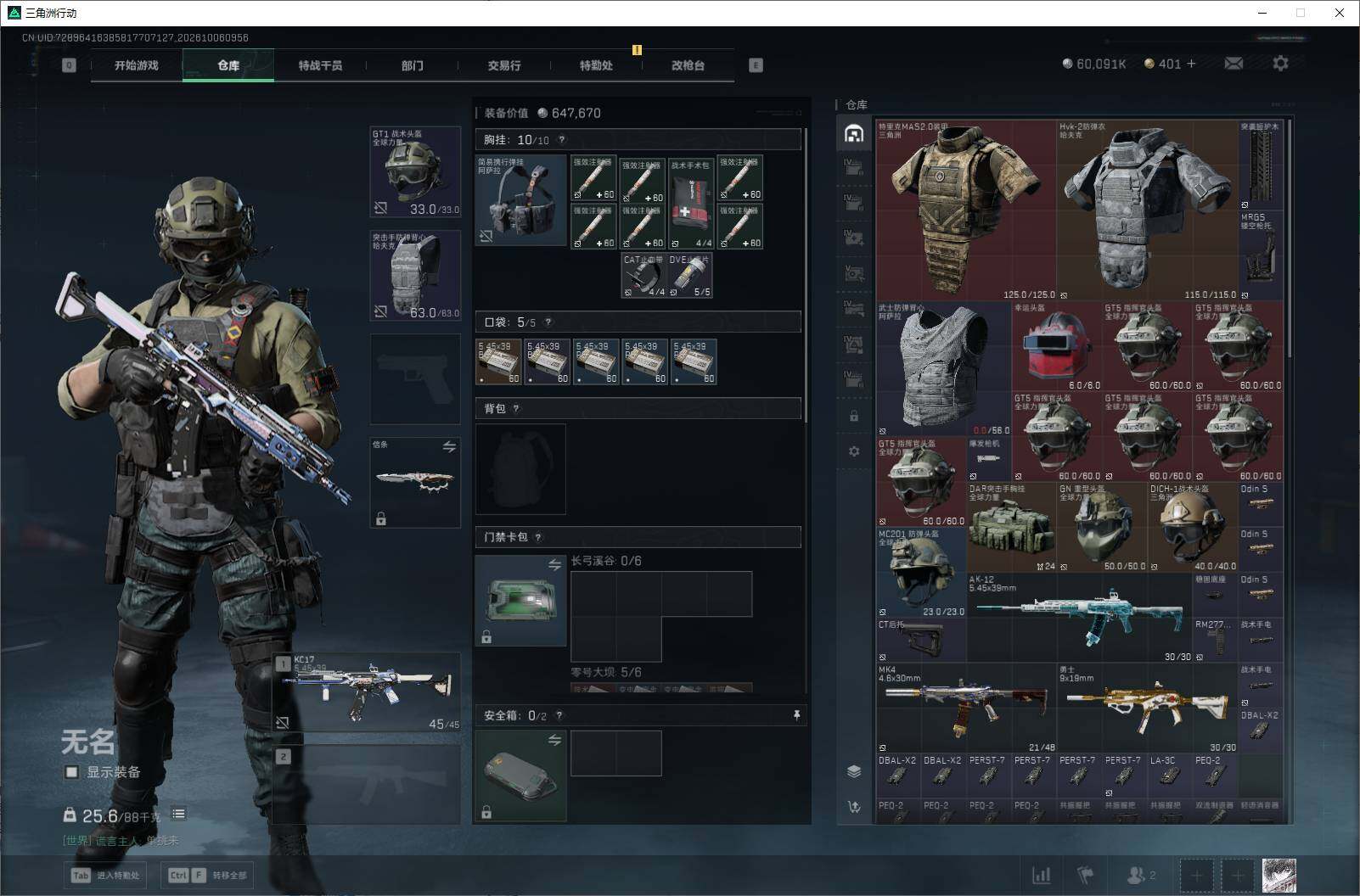Click the help icon next to 胸挂
Viewport: 1360px width, 896px height.
561,140
